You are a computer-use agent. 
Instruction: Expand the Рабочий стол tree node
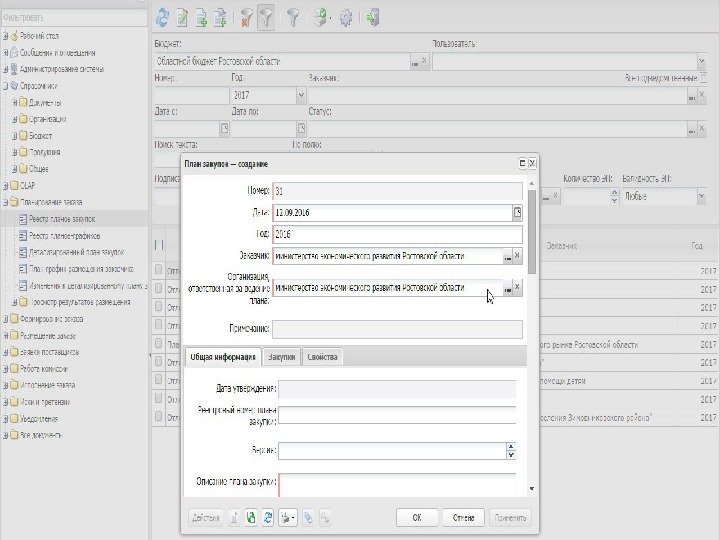pos(6,36)
